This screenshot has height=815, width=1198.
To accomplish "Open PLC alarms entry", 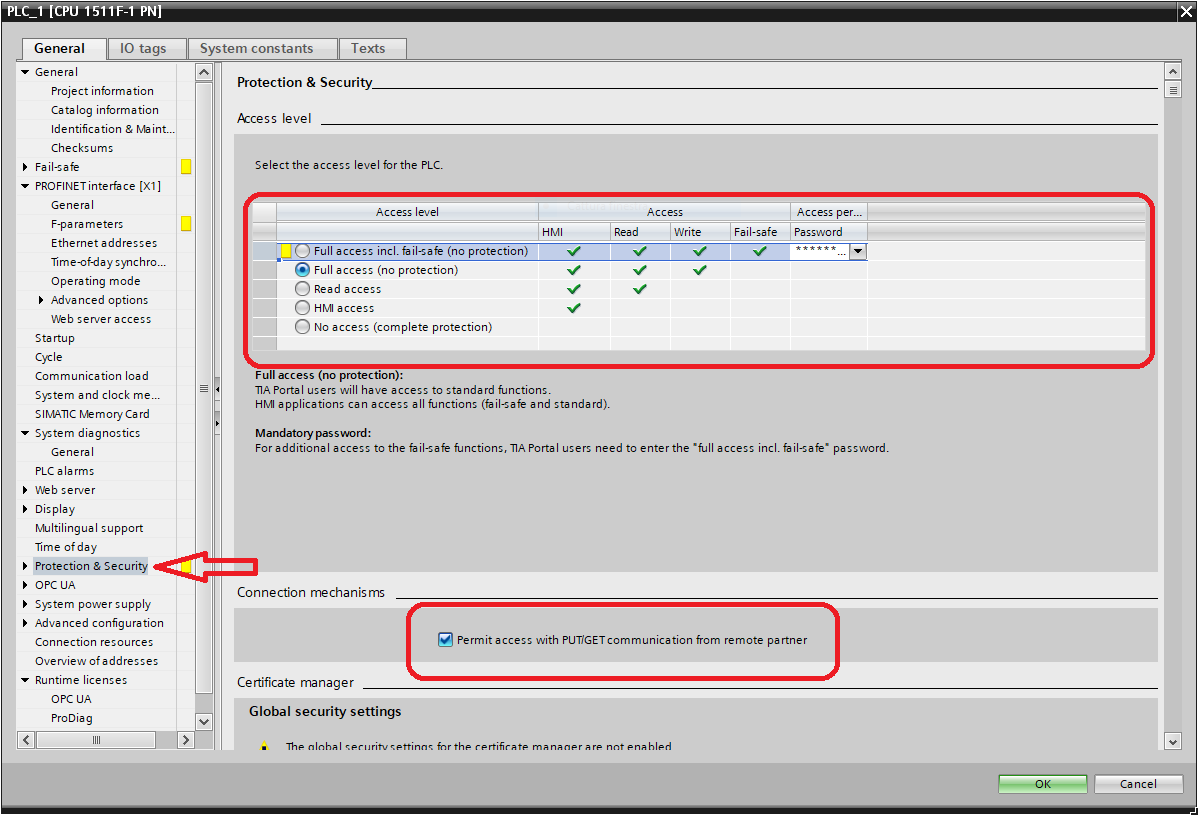I will [65, 471].
